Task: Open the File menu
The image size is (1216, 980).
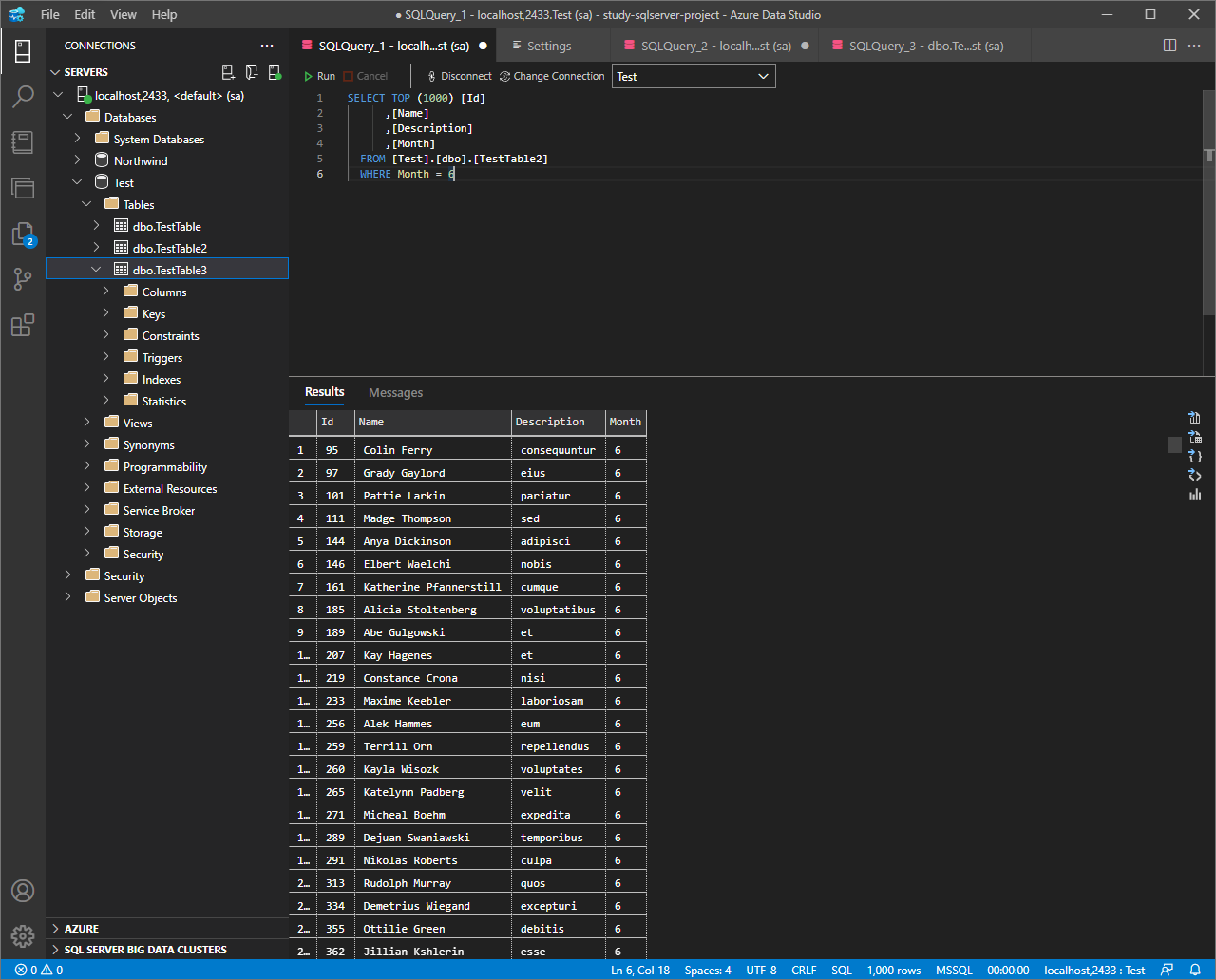Action: 50,15
